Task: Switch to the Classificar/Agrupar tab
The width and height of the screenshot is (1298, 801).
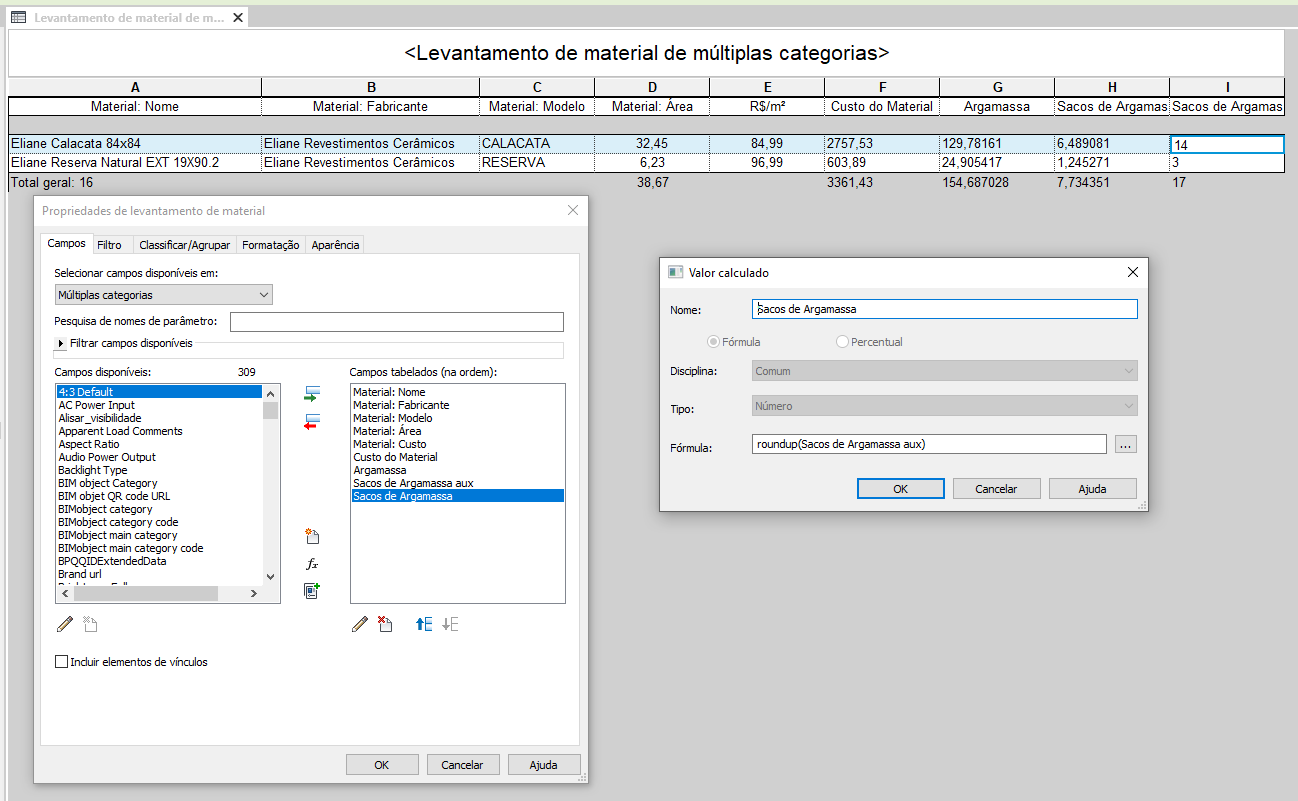Action: click(x=184, y=244)
